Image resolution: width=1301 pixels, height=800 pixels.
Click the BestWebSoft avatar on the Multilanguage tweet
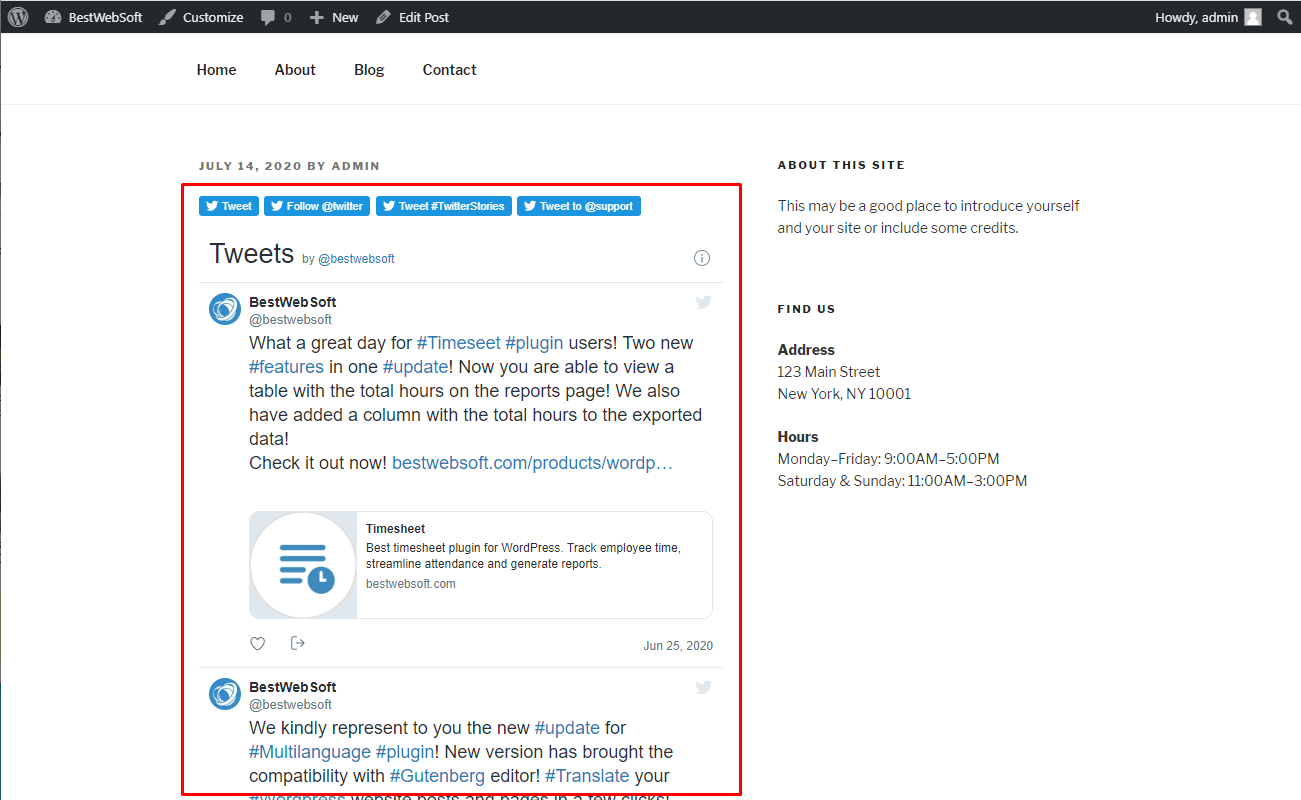225,694
